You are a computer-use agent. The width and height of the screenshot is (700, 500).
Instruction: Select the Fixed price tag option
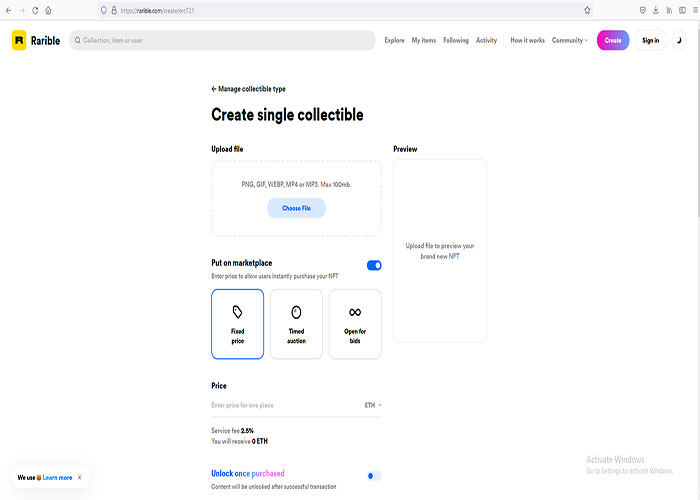(x=238, y=324)
